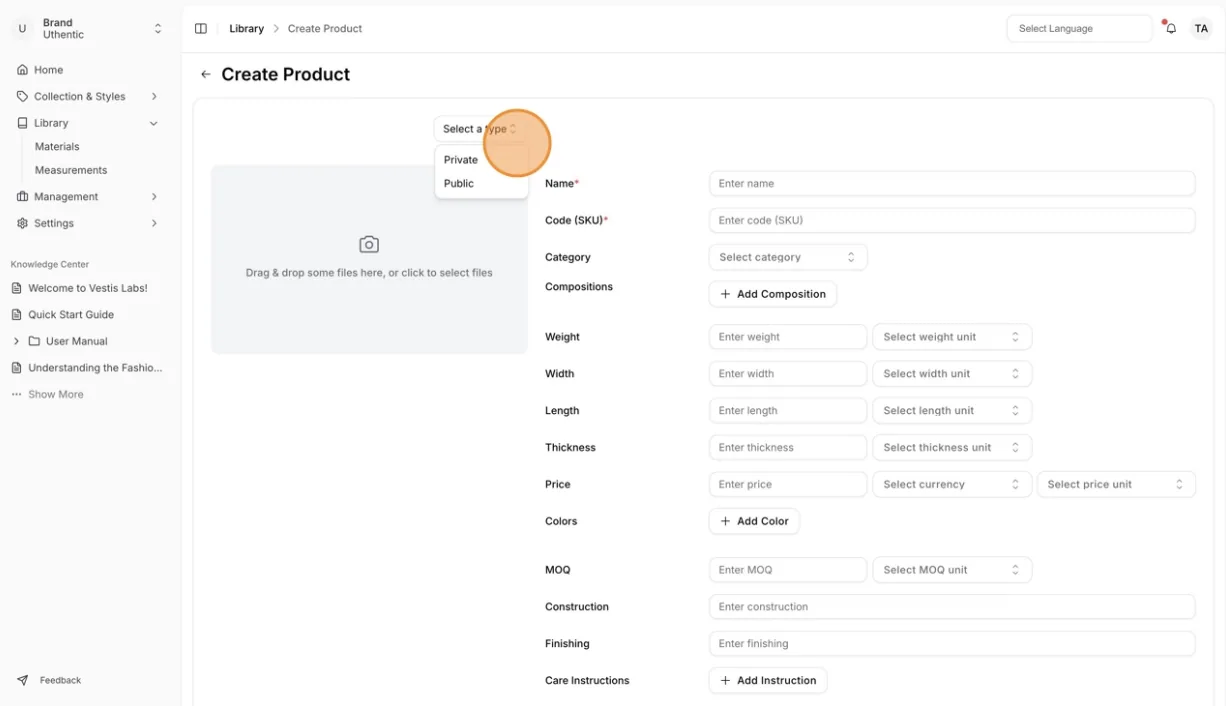This screenshot has width=1226, height=706.
Task: Toggle the sidebar panel icon
Action: pos(201,29)
